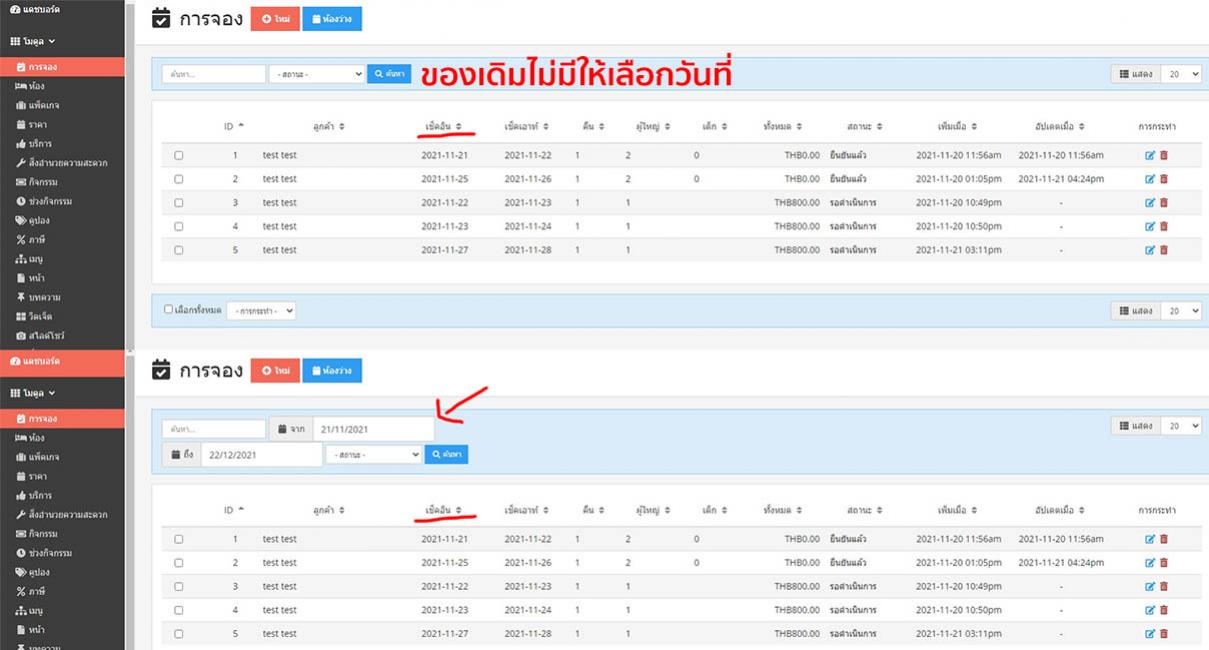Click red ใหม่ button in lower header

(275, 371)
